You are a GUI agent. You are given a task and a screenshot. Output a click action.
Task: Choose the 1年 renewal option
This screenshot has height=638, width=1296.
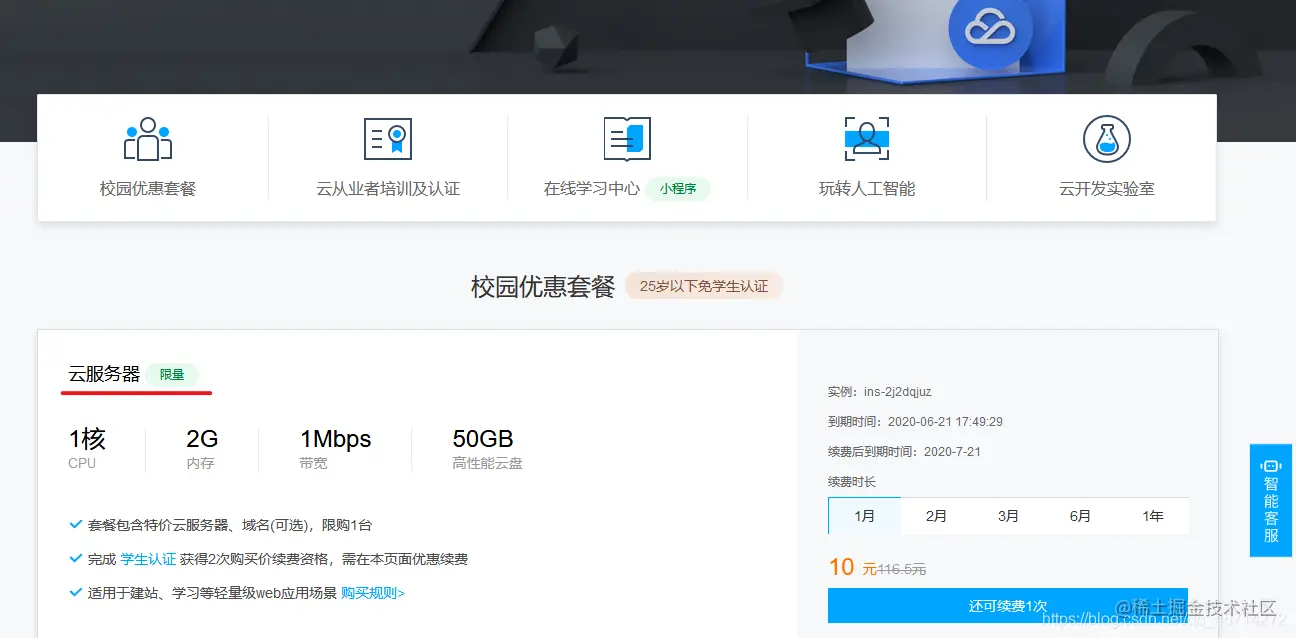click(1154, 516)
